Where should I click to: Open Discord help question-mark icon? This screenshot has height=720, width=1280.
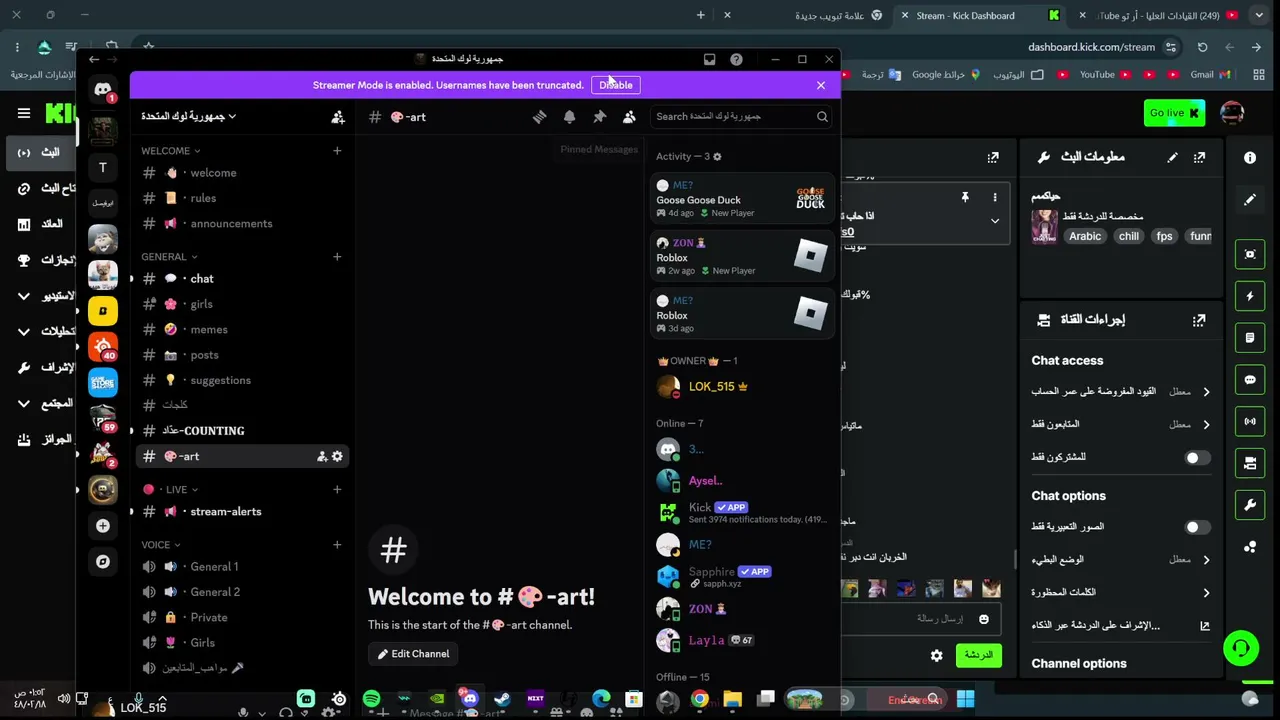(x=736, y=59)
